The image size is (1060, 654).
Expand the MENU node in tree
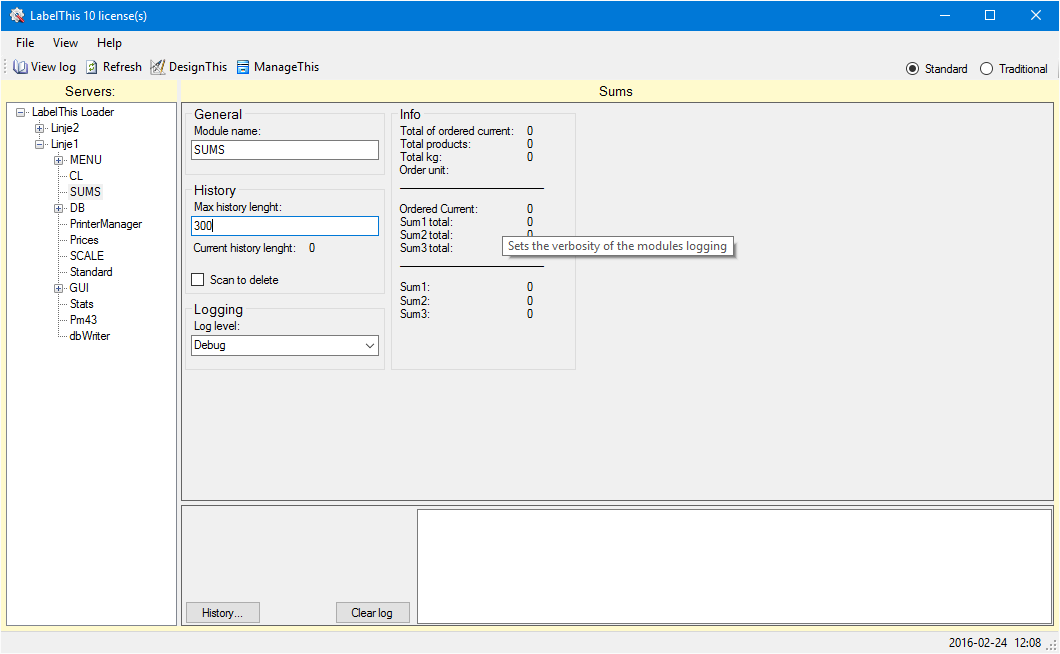coord(59,160)
